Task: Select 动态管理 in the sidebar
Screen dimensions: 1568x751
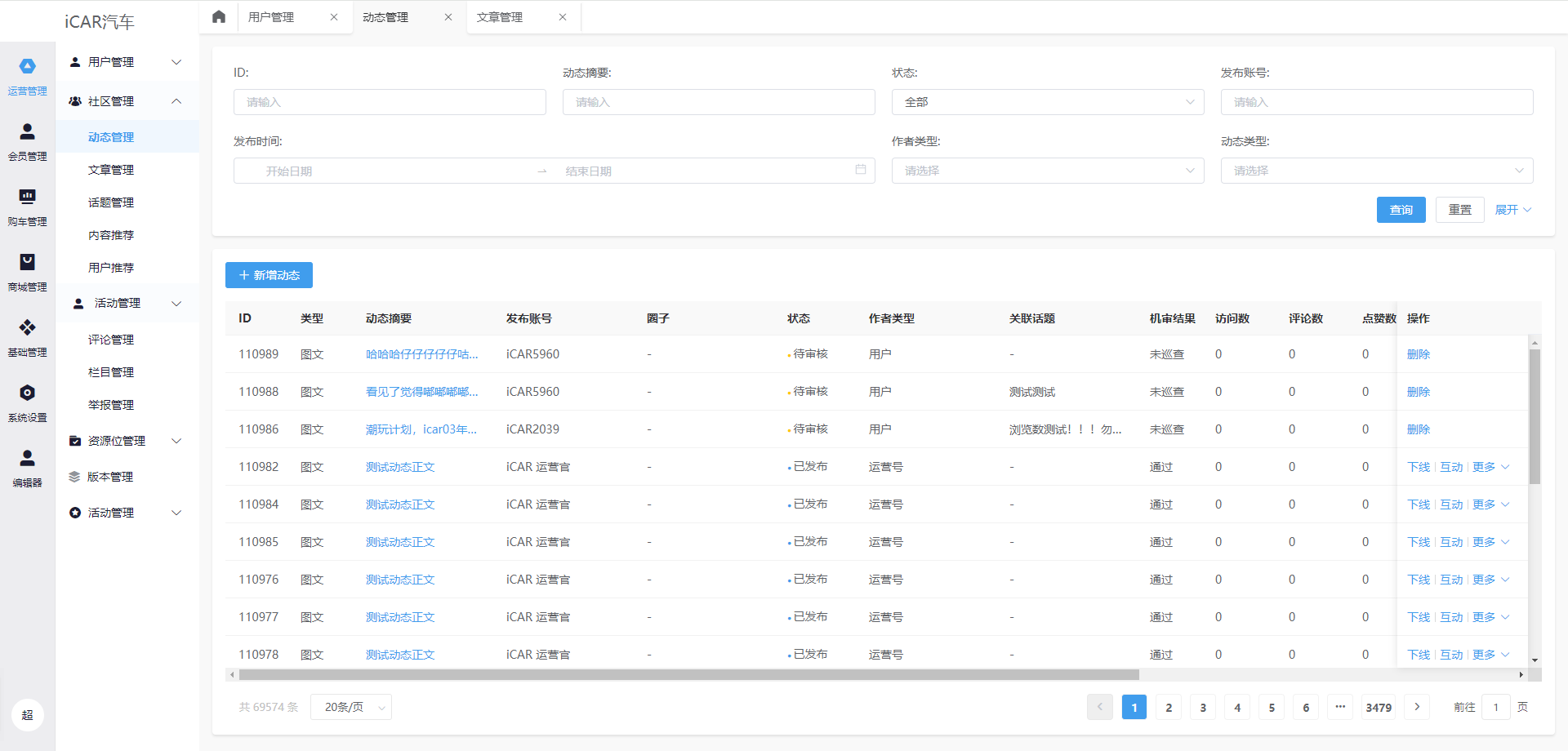Action: [111, 137]
